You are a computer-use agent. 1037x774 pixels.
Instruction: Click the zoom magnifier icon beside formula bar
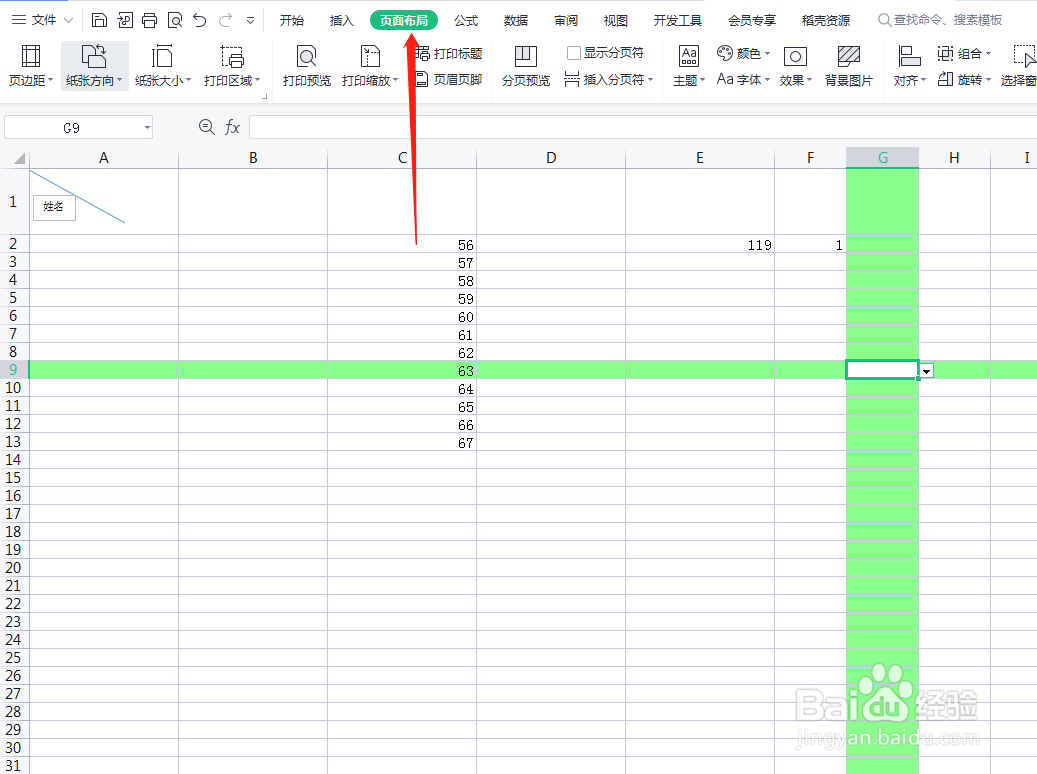(207, 127)
